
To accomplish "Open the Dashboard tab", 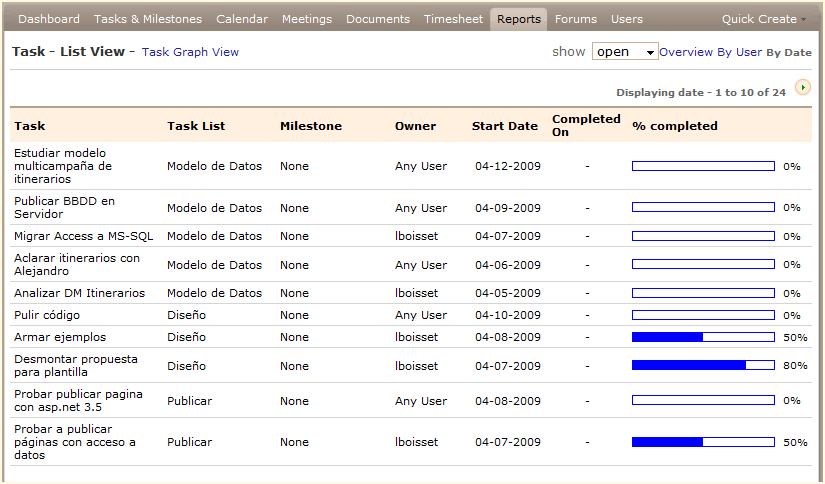I will pyautogui.click(x=49, y=19).
